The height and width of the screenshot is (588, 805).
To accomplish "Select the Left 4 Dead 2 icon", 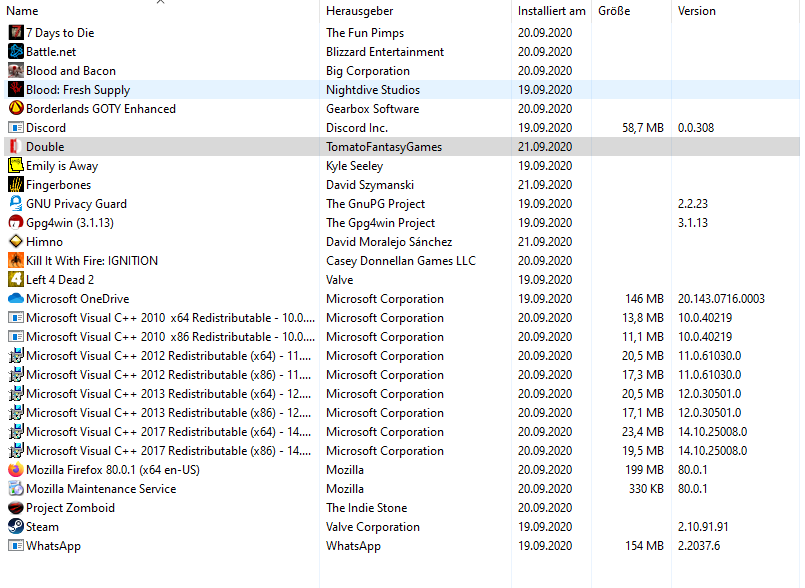I will click(16, 280).
